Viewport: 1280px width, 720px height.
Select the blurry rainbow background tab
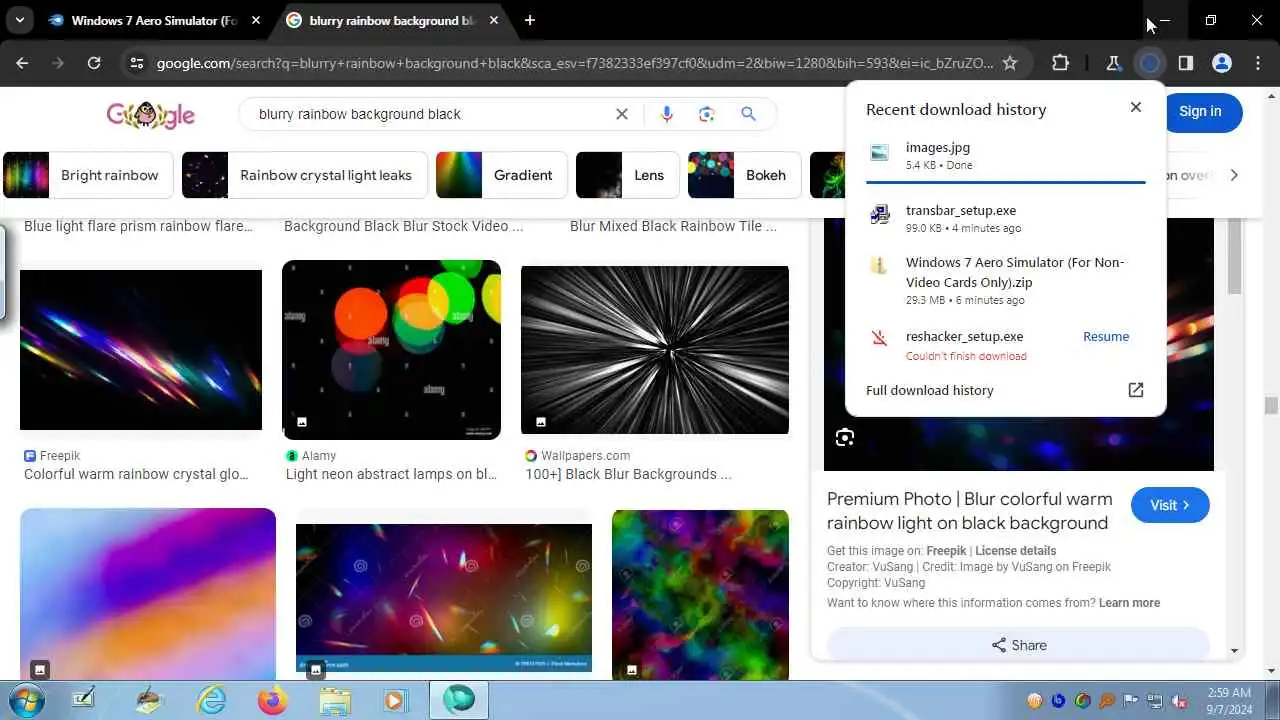(394, 20)
